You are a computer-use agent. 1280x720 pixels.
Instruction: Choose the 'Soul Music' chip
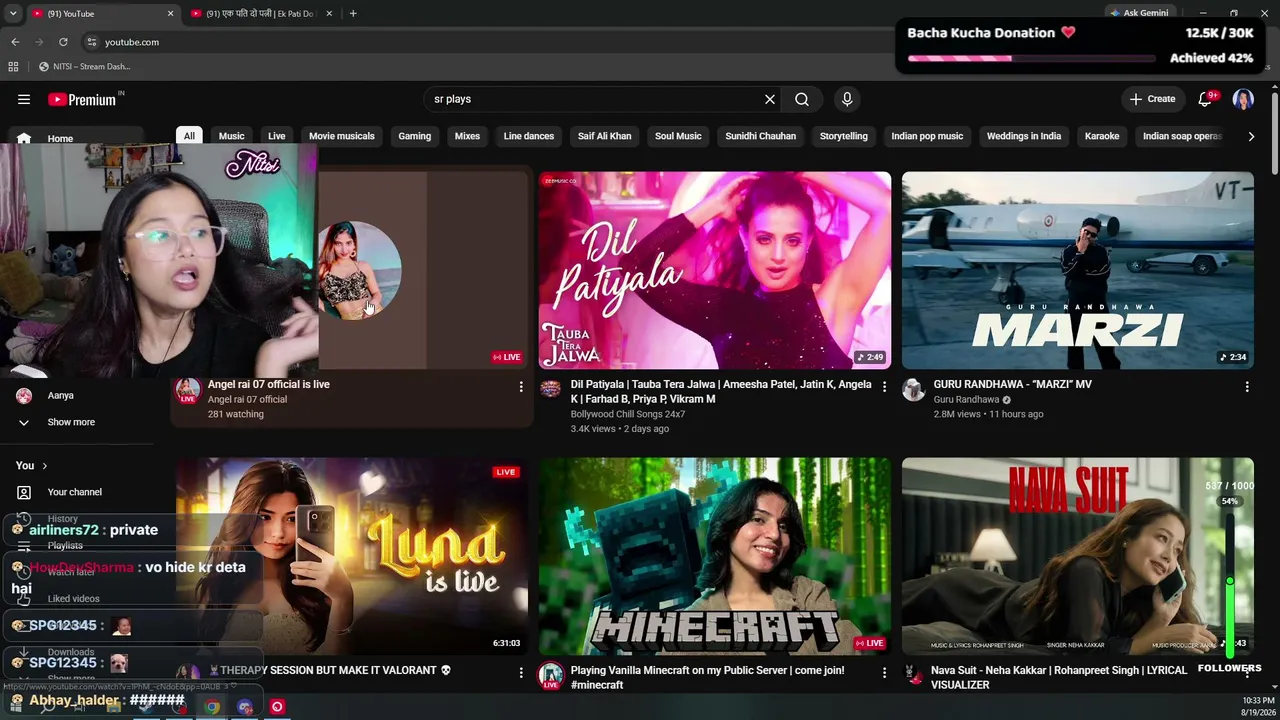[x=678, y=136]
